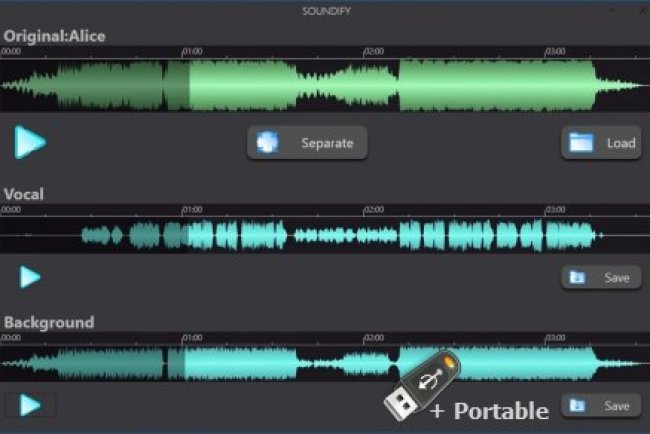Save the Background track
The width and height of the screenshot is (650, 434).
[601, 406]
